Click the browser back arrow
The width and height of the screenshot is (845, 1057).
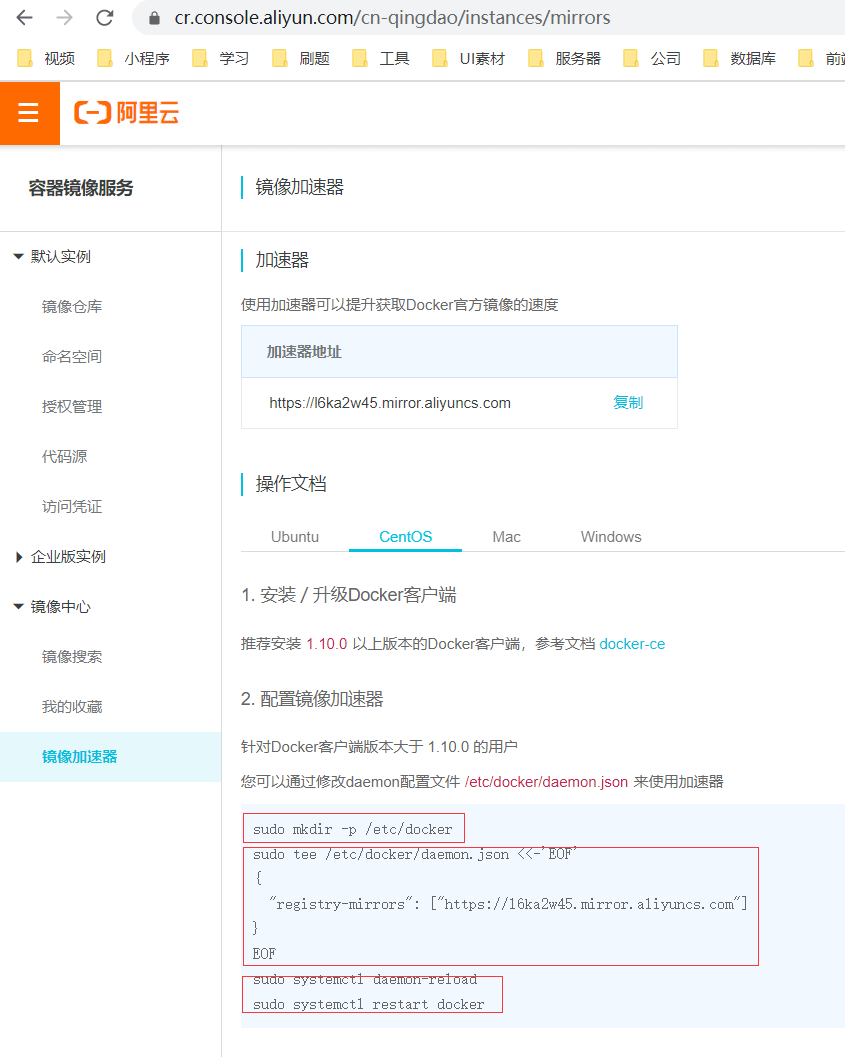pyautogui.click(x=25, y=18)
